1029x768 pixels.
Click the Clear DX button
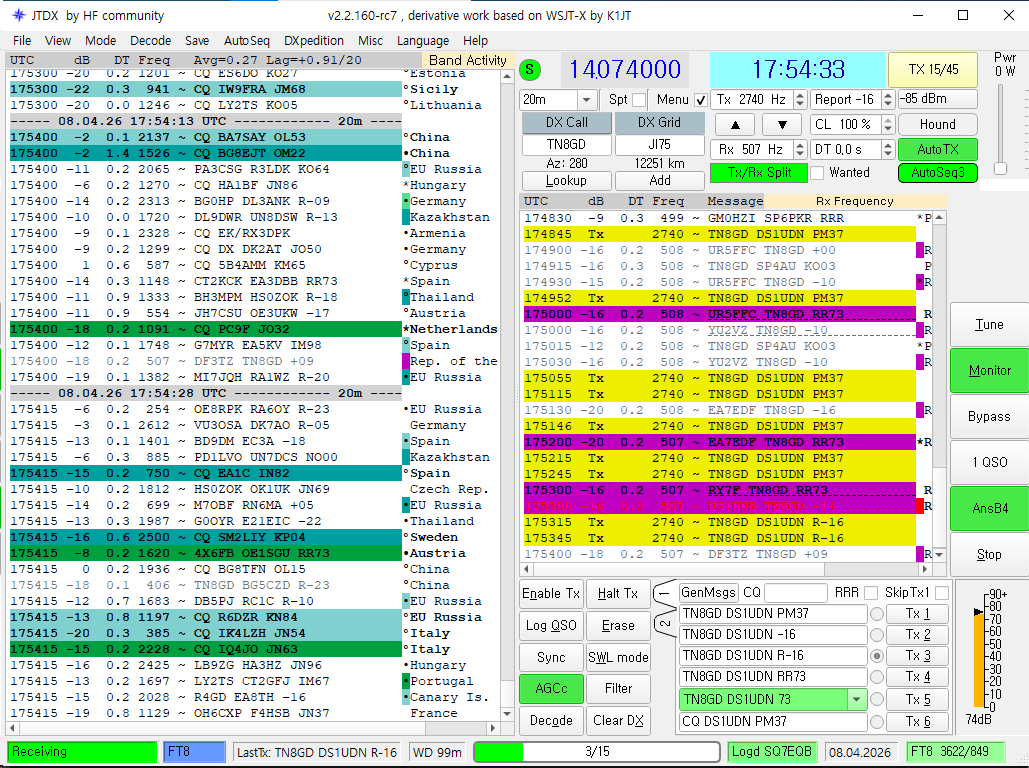click(x=618, y=721)
